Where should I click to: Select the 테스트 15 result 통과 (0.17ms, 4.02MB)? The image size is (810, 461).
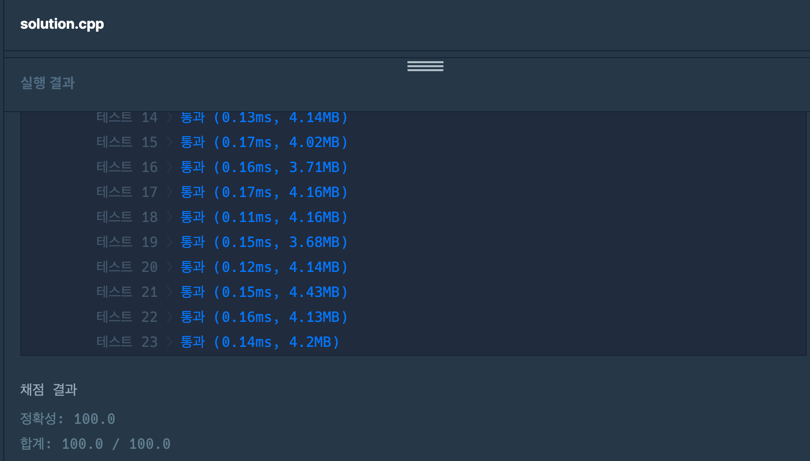(x=264, y=143)
